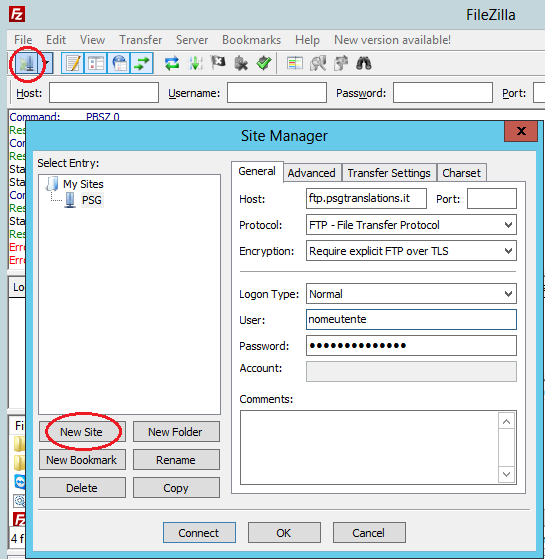Open the Site Manager toolbar icon
This screenshot has width=545, height=559.
pyautogui.click(x=26, y=63)
